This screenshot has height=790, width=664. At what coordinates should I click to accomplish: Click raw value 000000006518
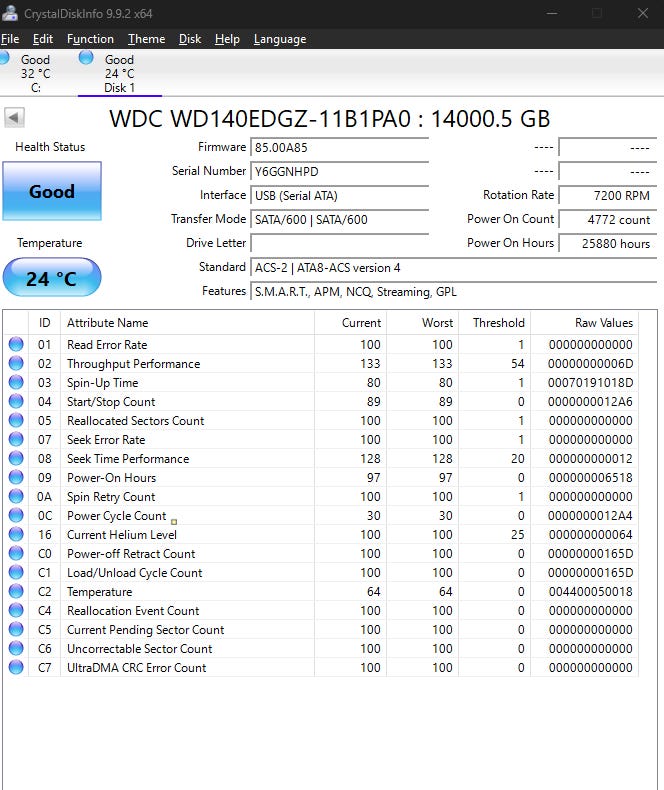[x=590, y=478]
